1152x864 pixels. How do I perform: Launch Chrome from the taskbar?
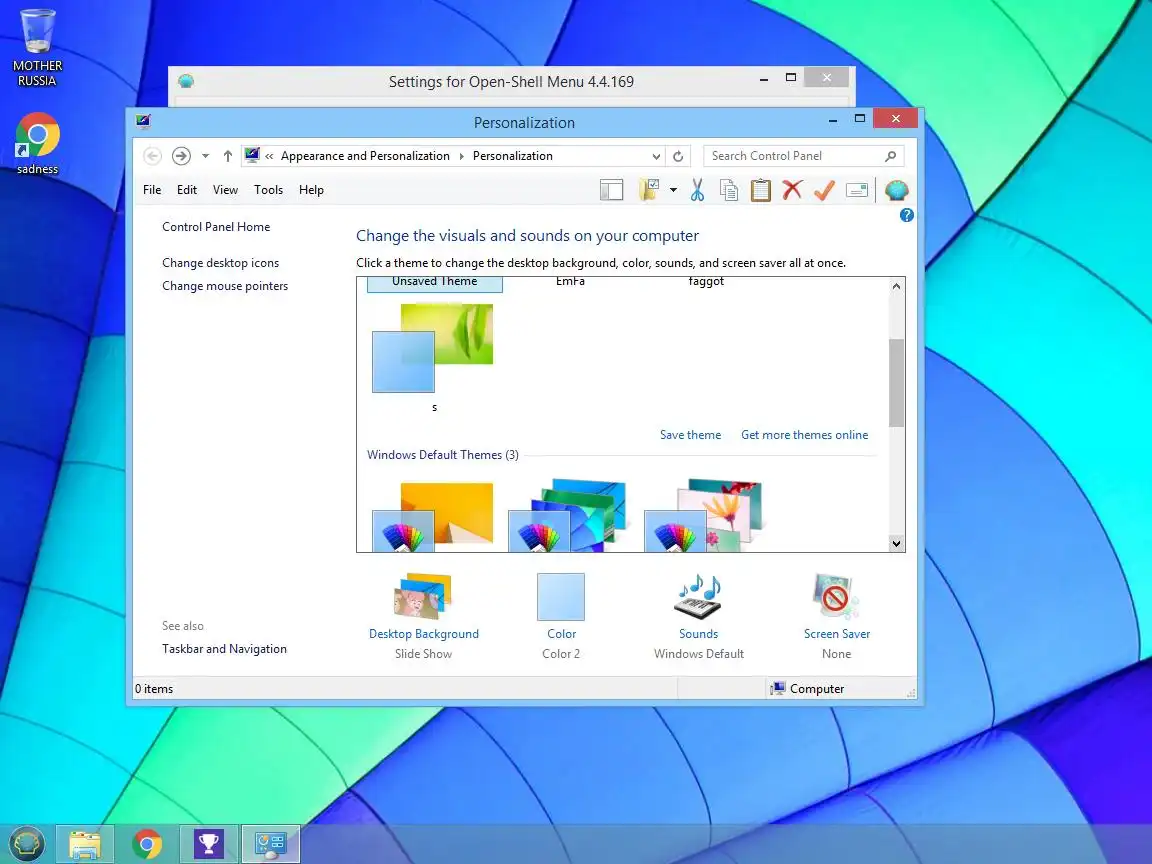pyautogui.click(x=147, y=845)
